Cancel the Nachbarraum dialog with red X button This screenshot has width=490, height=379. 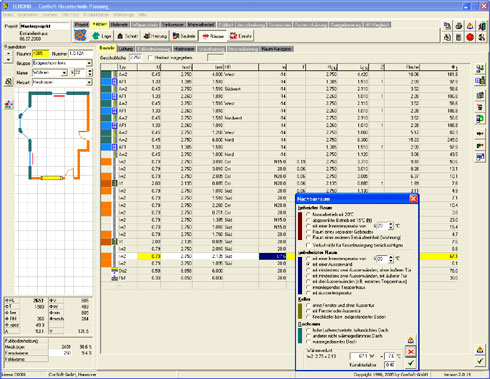pyautogui.click(x=411, y=352)
